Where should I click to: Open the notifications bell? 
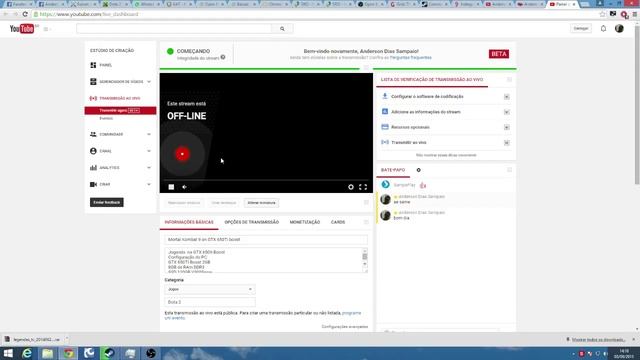coord(603,29)
